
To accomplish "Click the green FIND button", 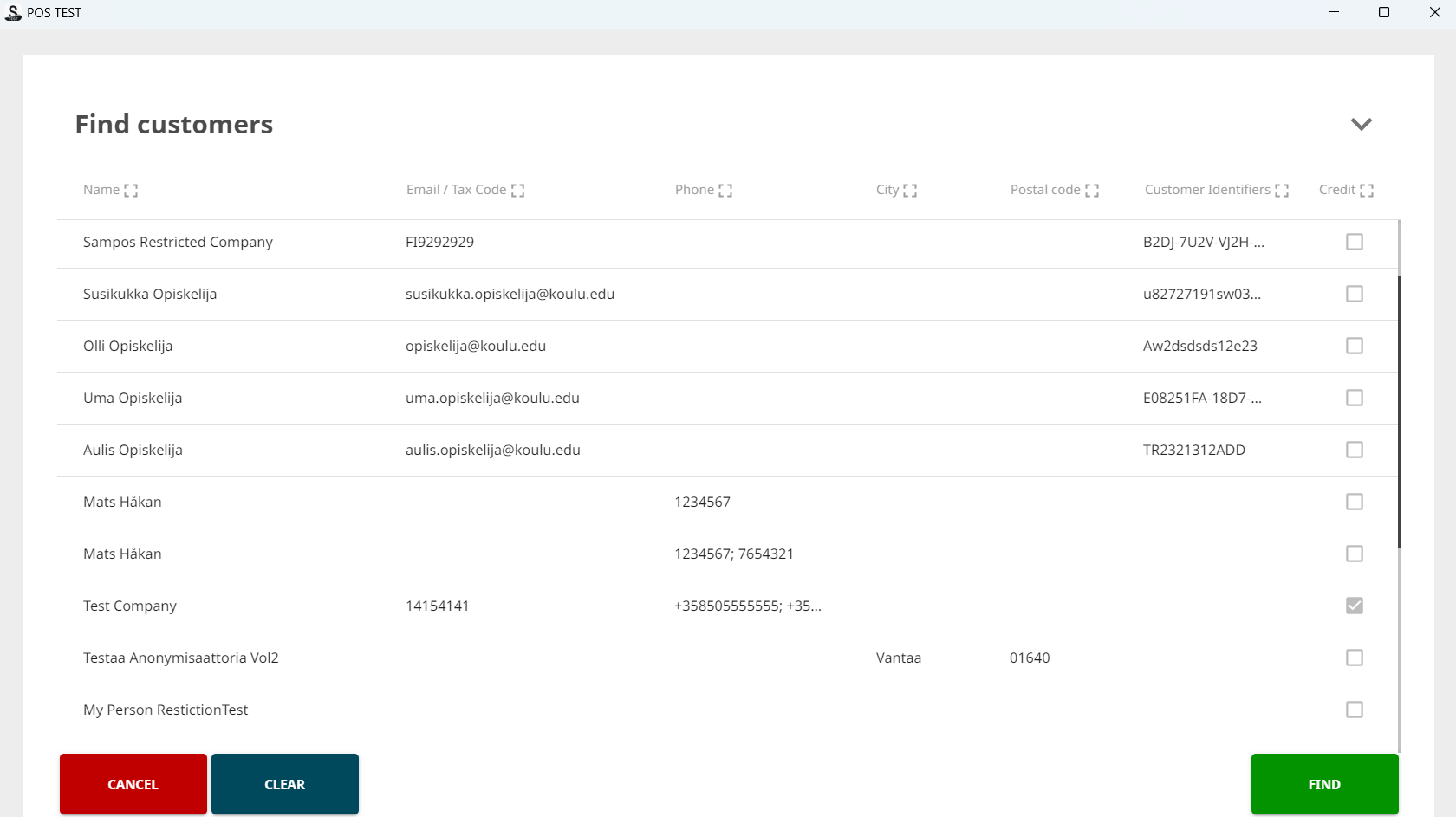I will click(1324, 784).
